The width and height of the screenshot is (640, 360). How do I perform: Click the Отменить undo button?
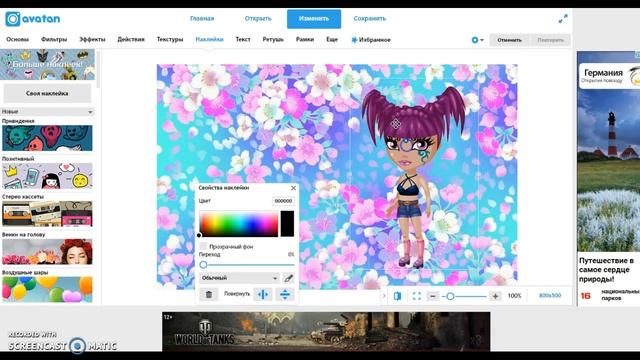[x=509, y=40]
